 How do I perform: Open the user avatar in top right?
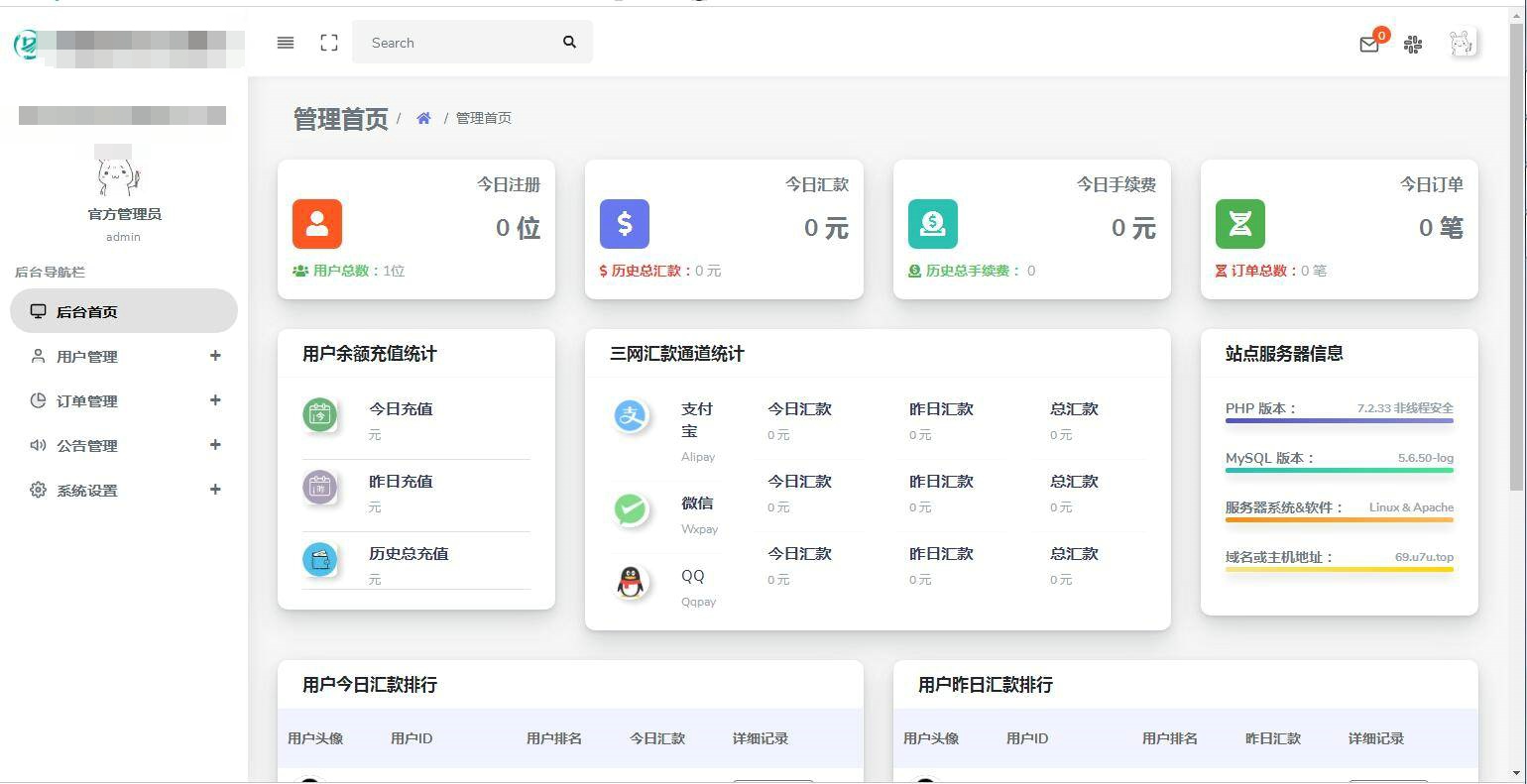tap(1462, 43)
